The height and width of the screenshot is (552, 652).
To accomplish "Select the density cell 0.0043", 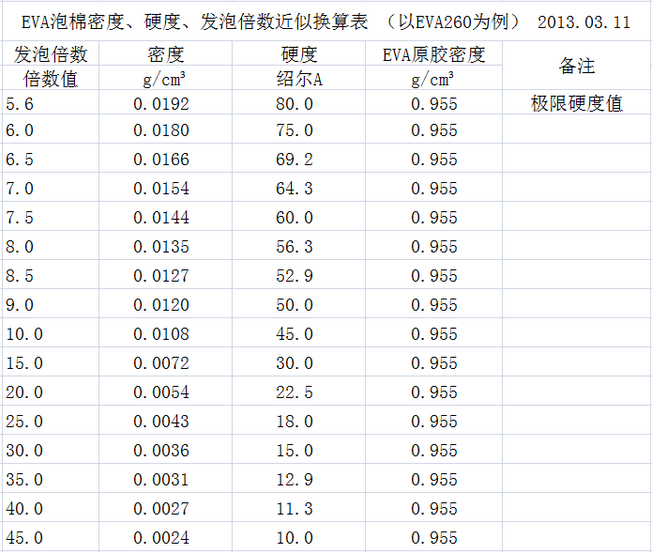I will point(165,422).
